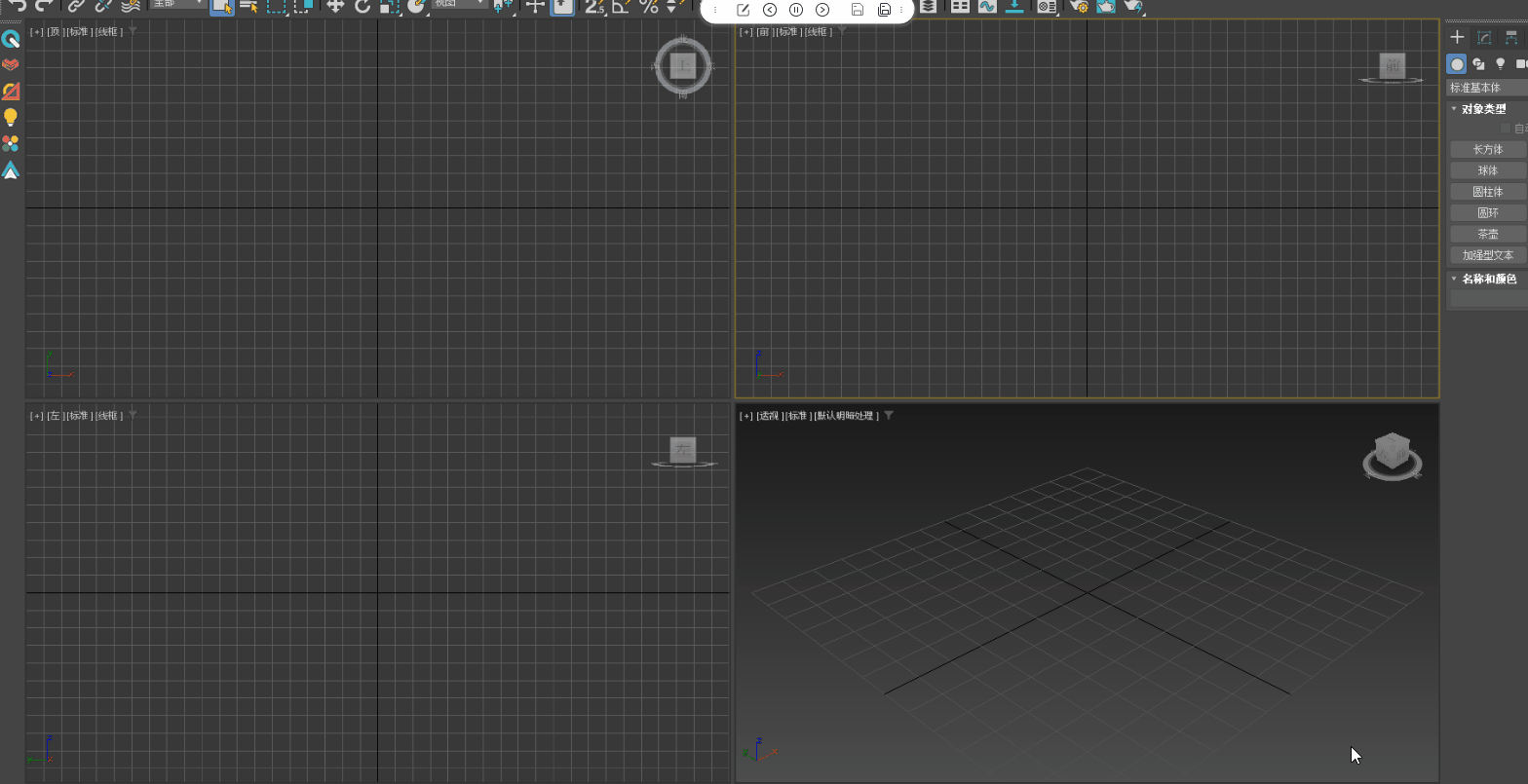
Task: Click the front viewport ViewCube face
Action: click(x=1393, y=66)
